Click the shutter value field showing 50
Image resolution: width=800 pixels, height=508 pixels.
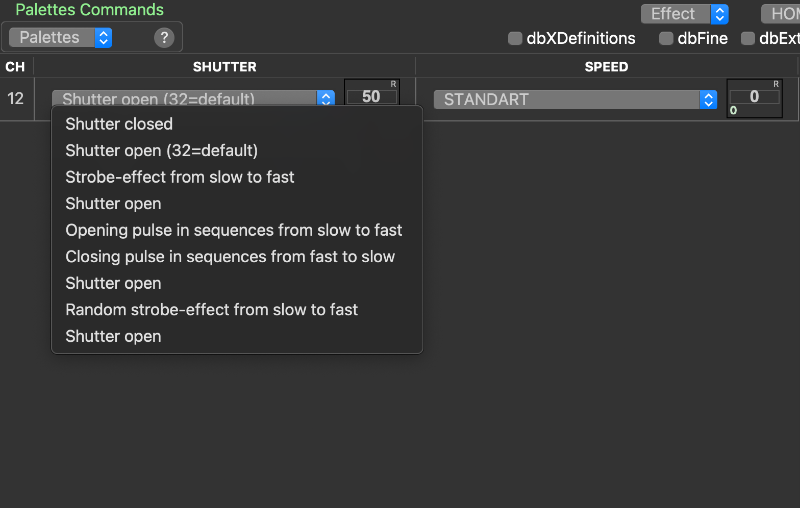371,97
